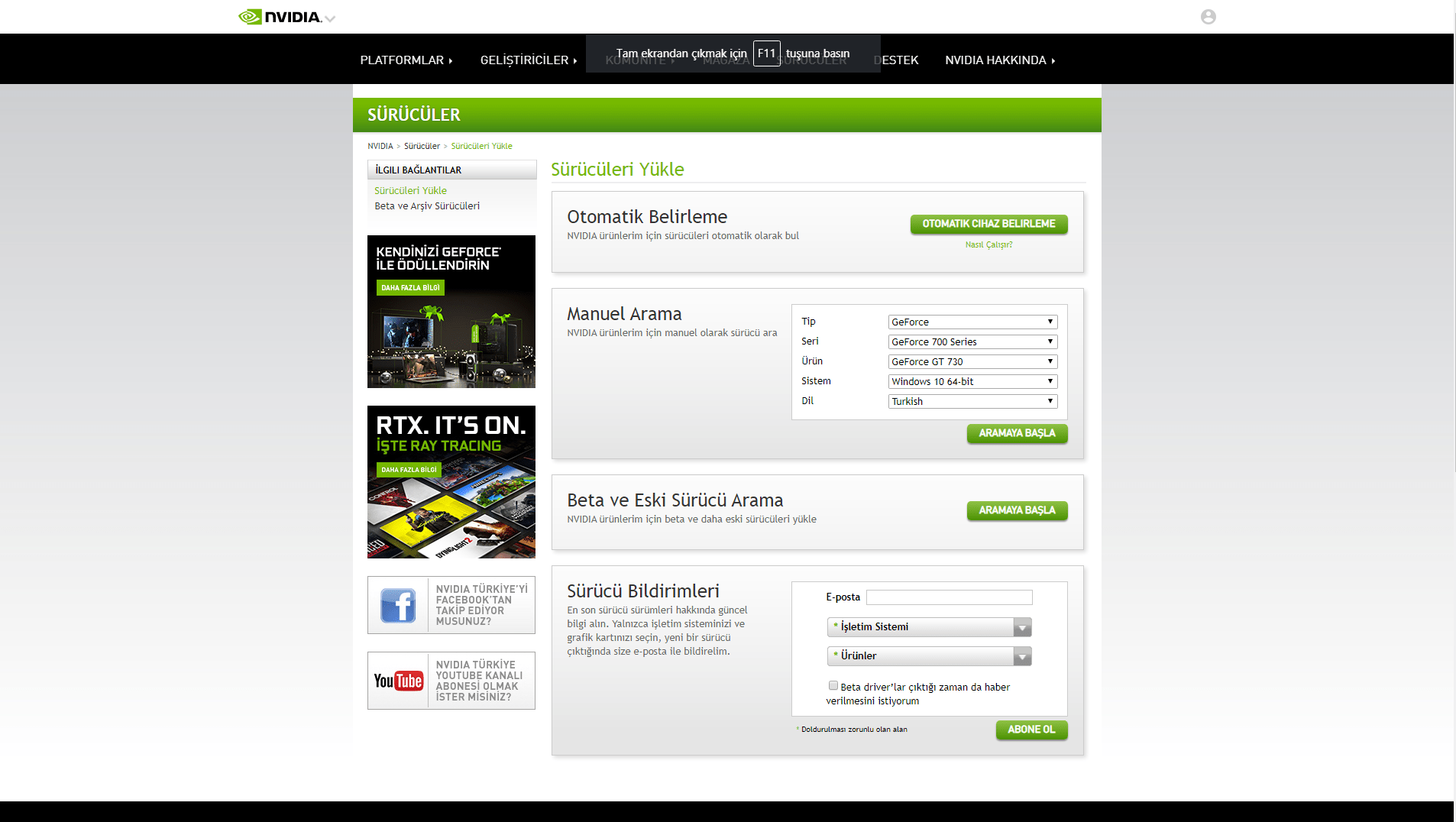Expand the Ürünler dropdown
The width and height of the screenshot is (1456, 822).
point(929,656)
